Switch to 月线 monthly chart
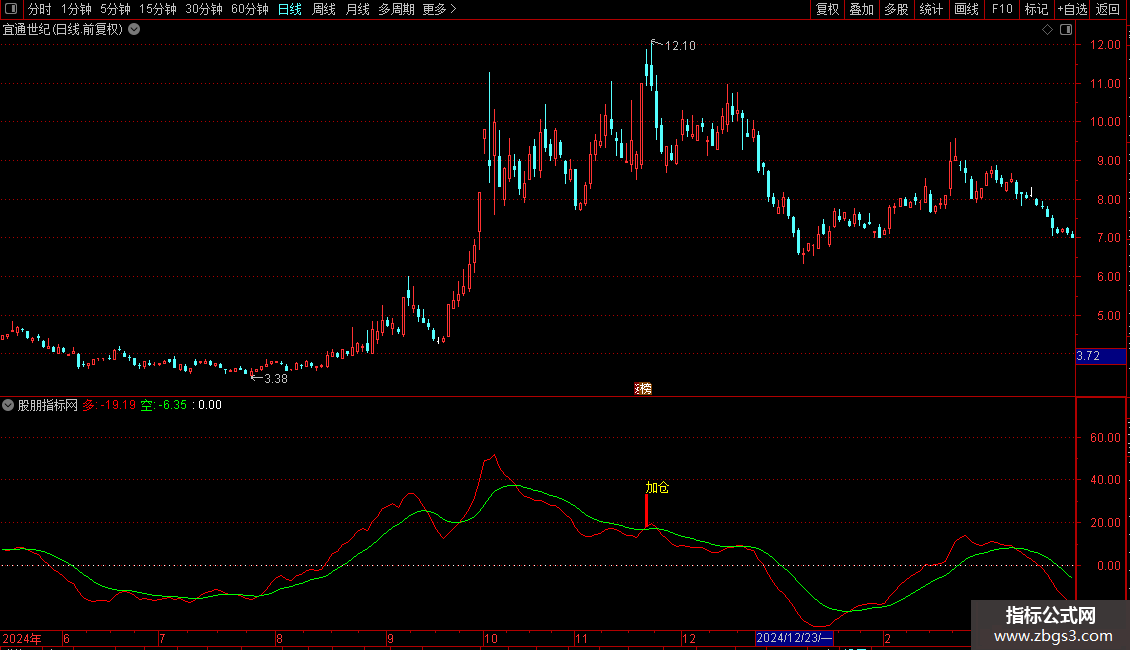This screenshot has width=1130, height=650. [x=357, y=9]
